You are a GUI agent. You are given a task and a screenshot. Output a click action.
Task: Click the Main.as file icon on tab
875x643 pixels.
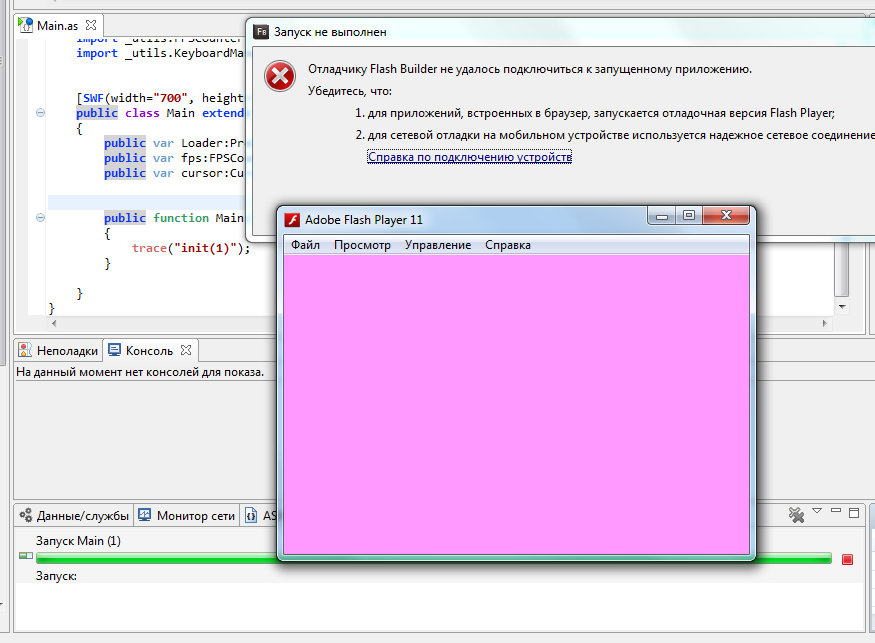coord(25,25)
